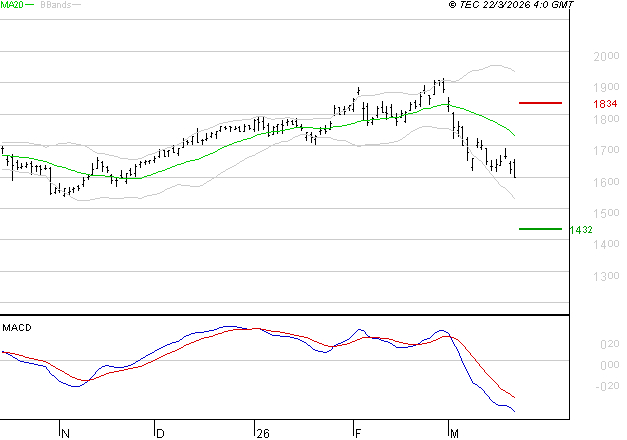Click the N month marker on time axis
627x440 pixels.
click(66, 434)
